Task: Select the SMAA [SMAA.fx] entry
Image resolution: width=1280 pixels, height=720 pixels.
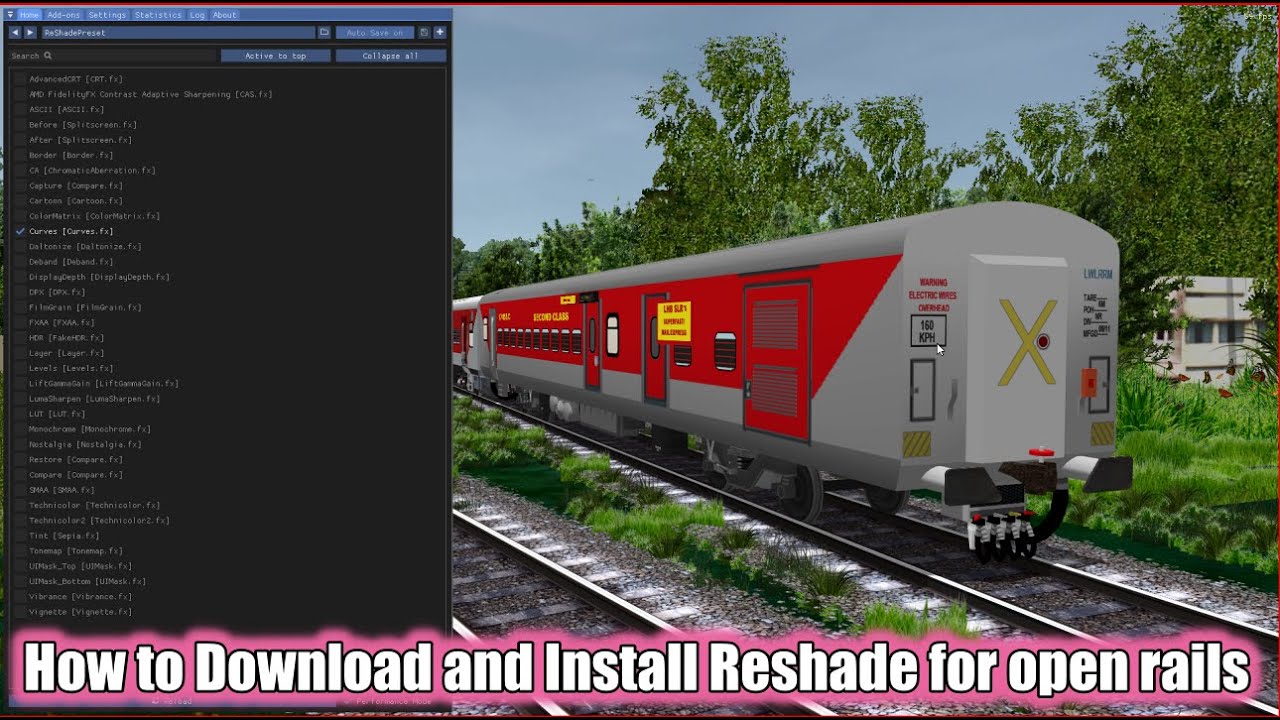Action: (x=62, y=490)
